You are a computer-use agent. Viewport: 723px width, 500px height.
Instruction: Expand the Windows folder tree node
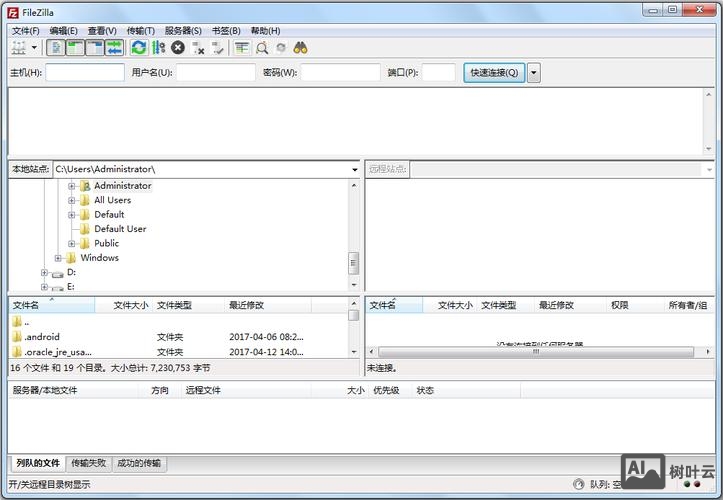pos(58,258)
